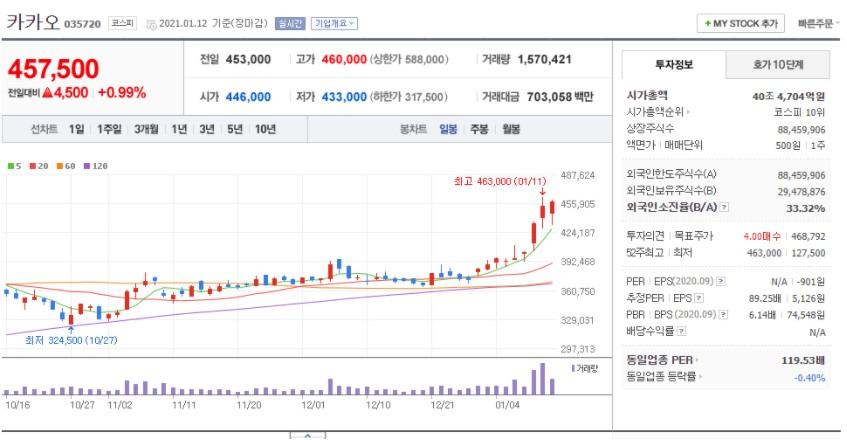
Task: Click the stock code 035720
Action: [x=83, y=24]
